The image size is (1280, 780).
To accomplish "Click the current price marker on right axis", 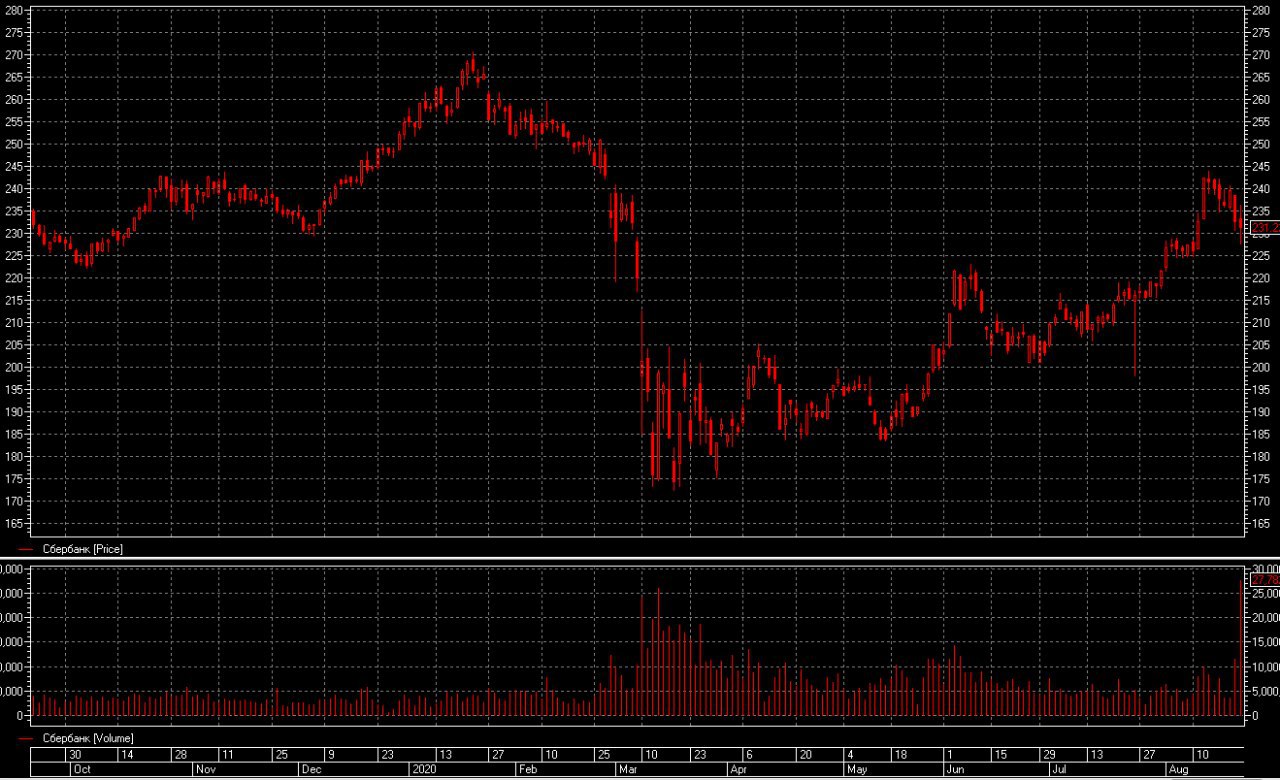I will coord(1265,228).
